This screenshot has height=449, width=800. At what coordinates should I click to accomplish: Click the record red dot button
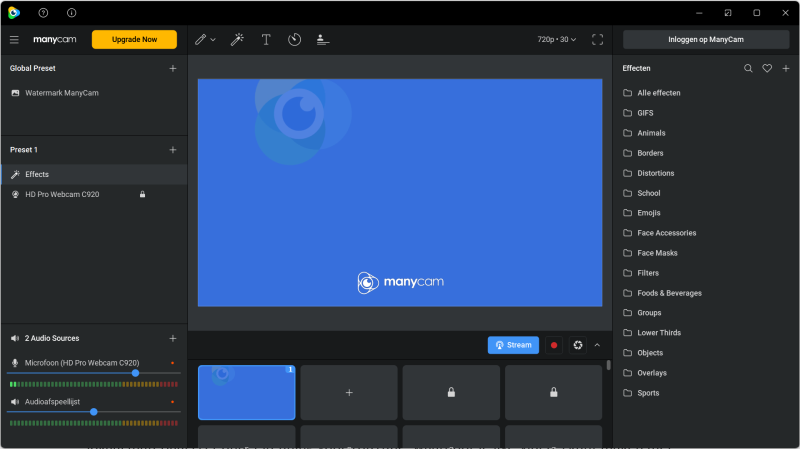[554, 345]
